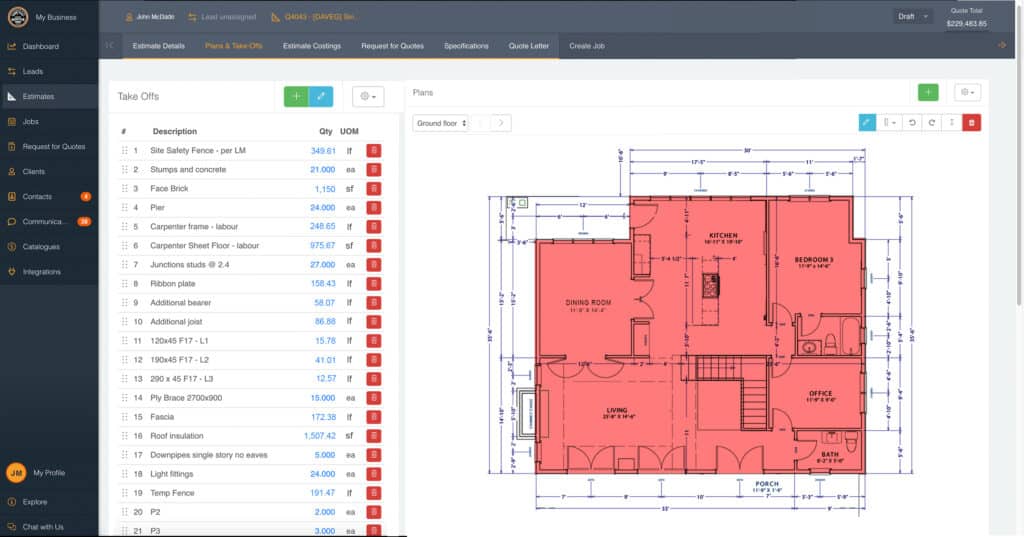1024x537 pixels.
Task: Select the Temp Fence row
Action: 251,493
